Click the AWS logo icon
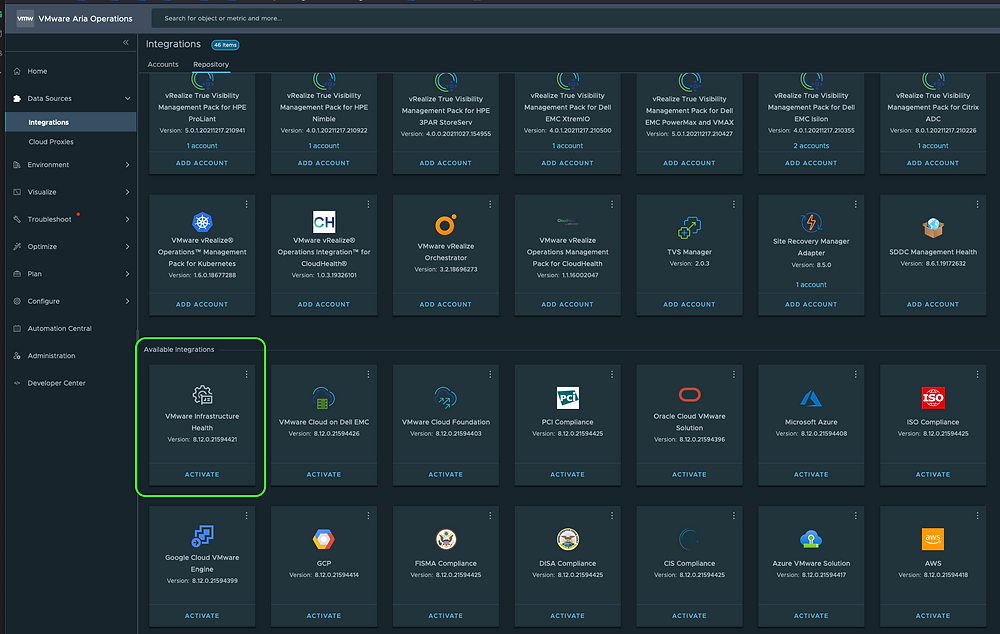 [x=933, y=539]
